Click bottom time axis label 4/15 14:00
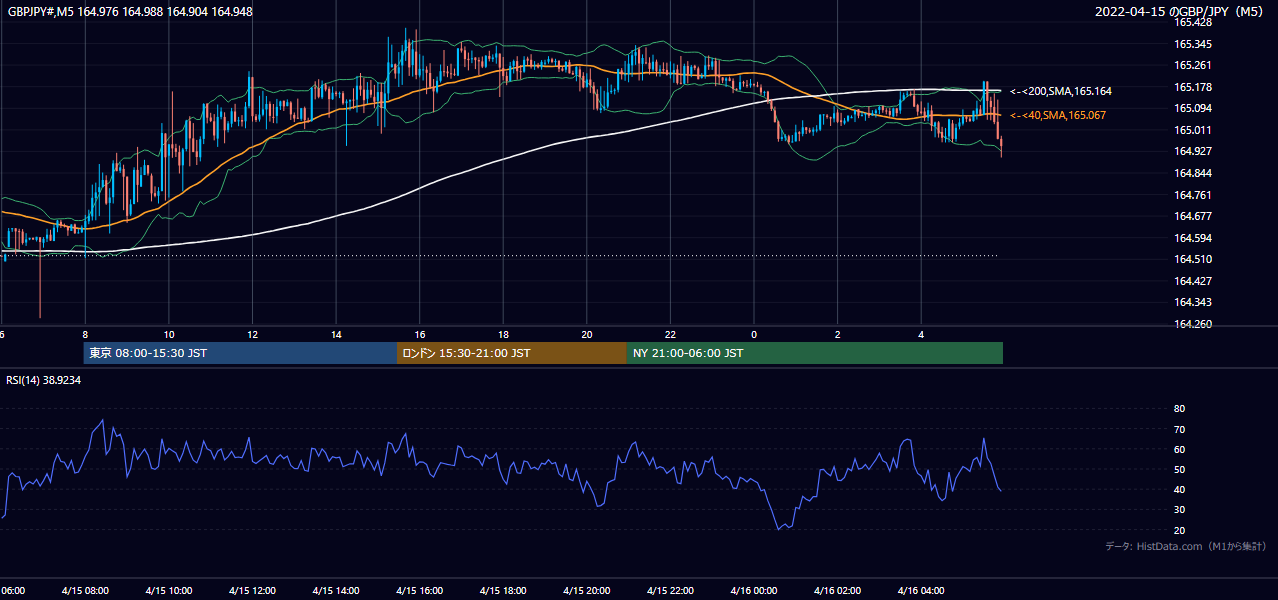The image size is (1278, 600). (336, 590)
